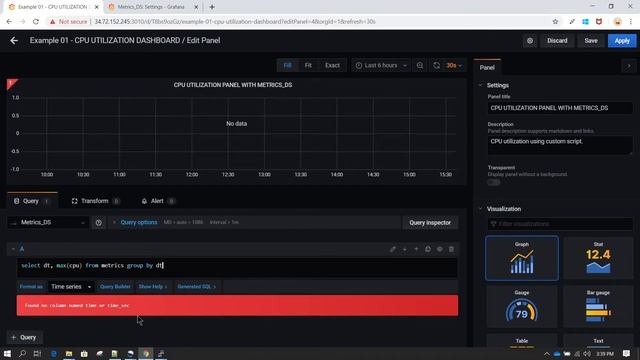
Task: Open a new browser tab
Action: pos(212,7)
